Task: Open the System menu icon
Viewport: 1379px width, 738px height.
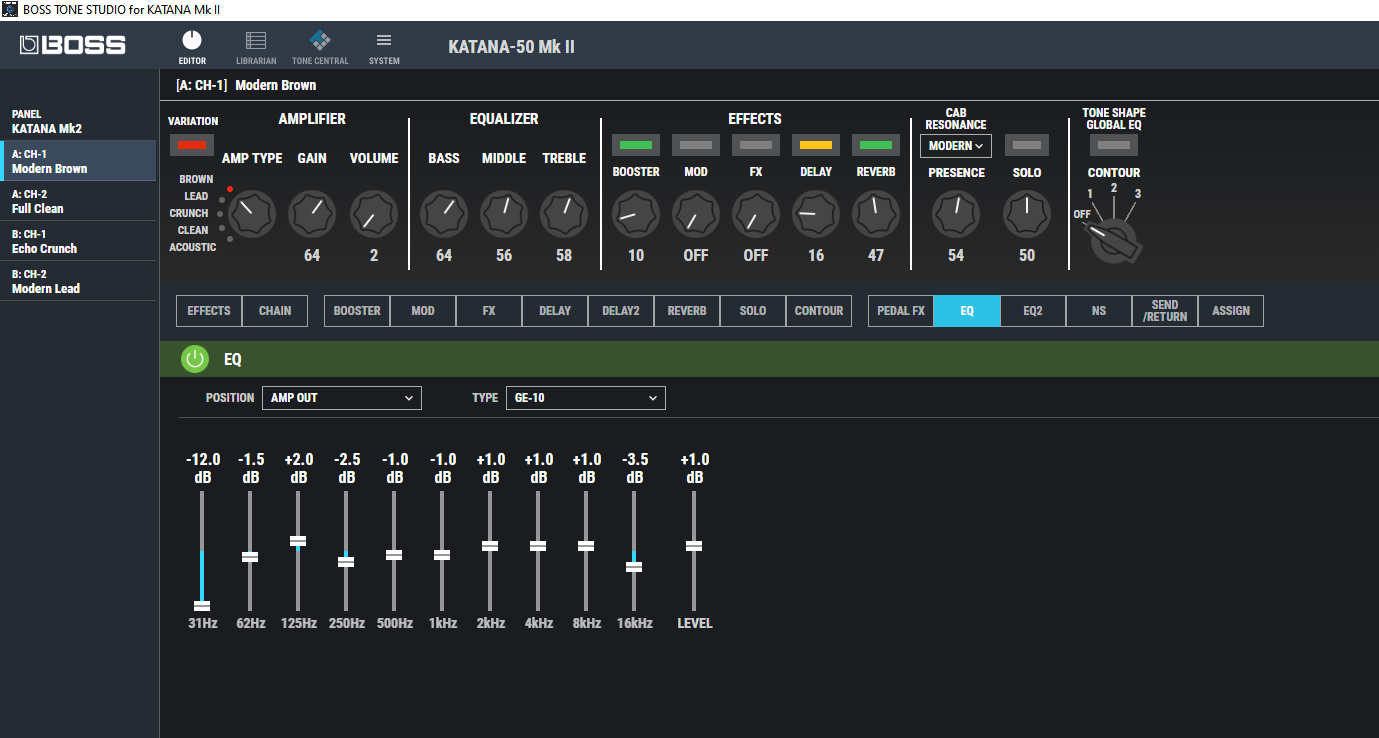Action: (384, 40)
